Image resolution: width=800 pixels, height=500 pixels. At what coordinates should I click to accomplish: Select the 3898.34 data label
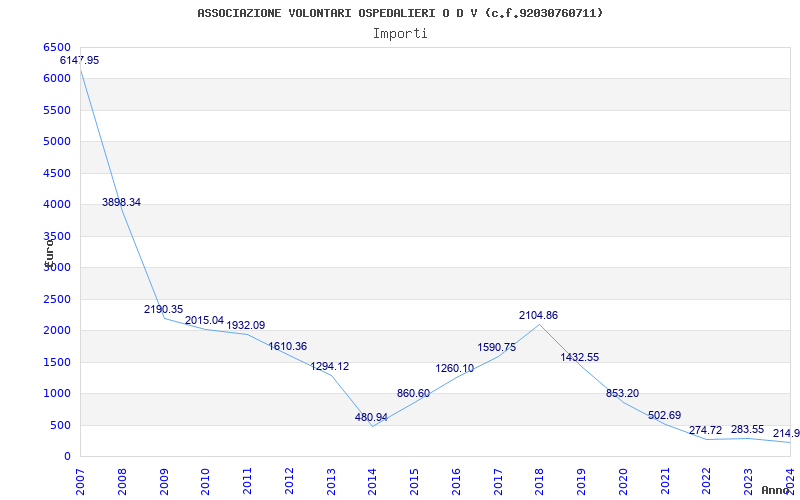(121, 202)
